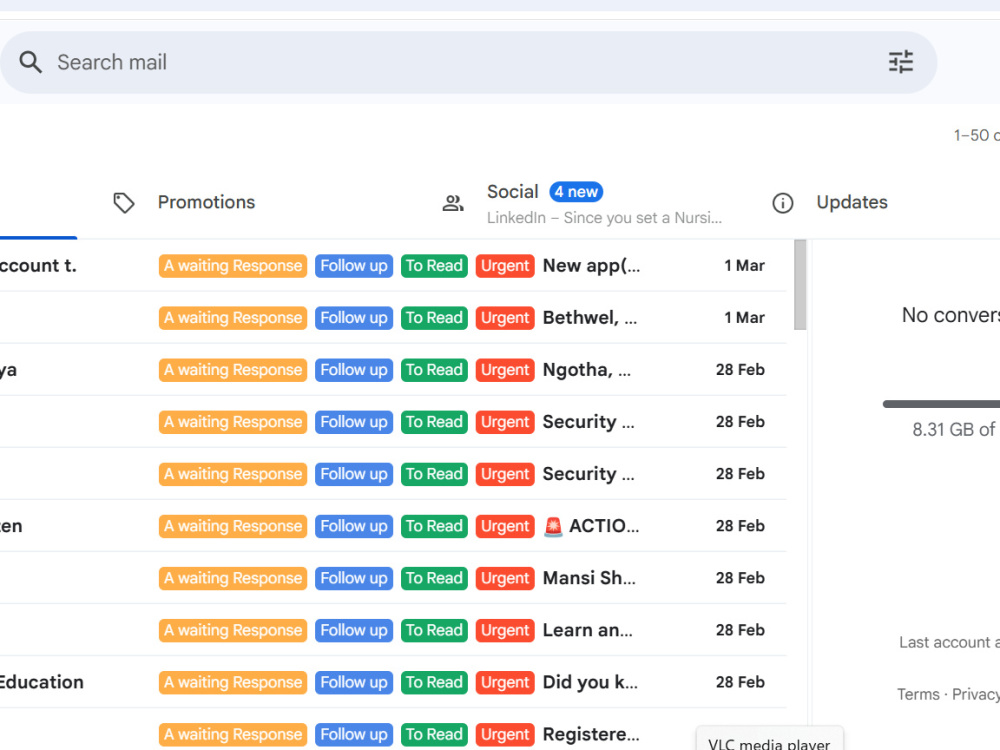The width and height of the screenshot is (1000, 750).
Task: Click the Promotions tag icon
Action: point(124,203)
